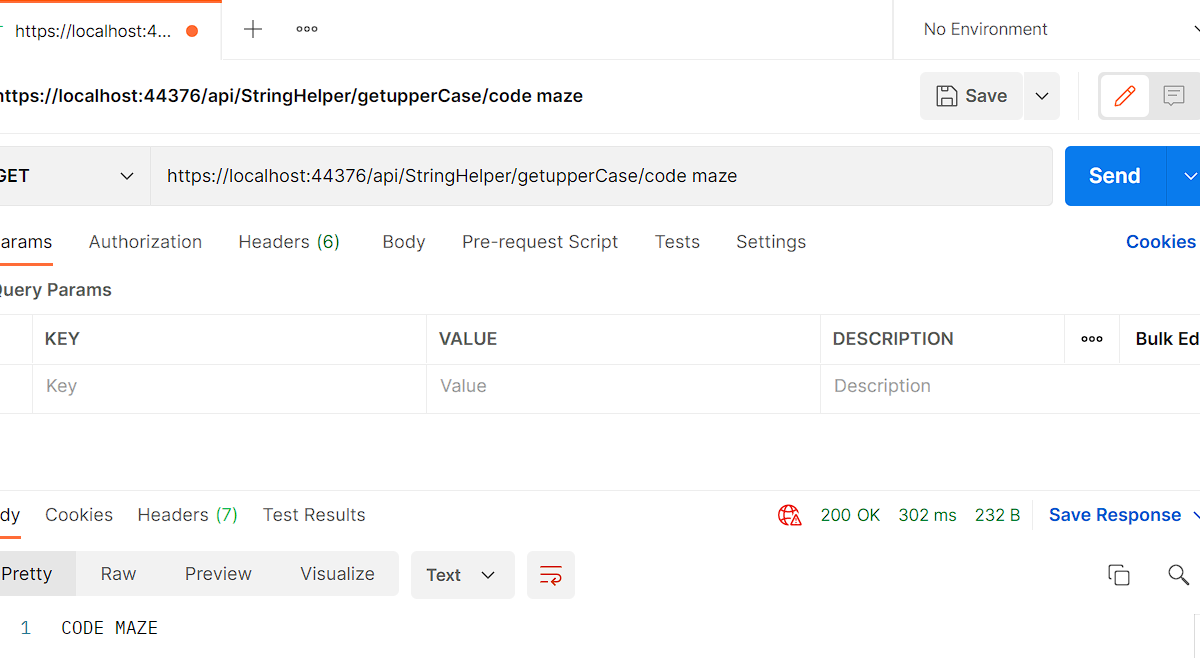1200x658 pixels.
Task: Select the Raw response view
Action: pos(118,574)
